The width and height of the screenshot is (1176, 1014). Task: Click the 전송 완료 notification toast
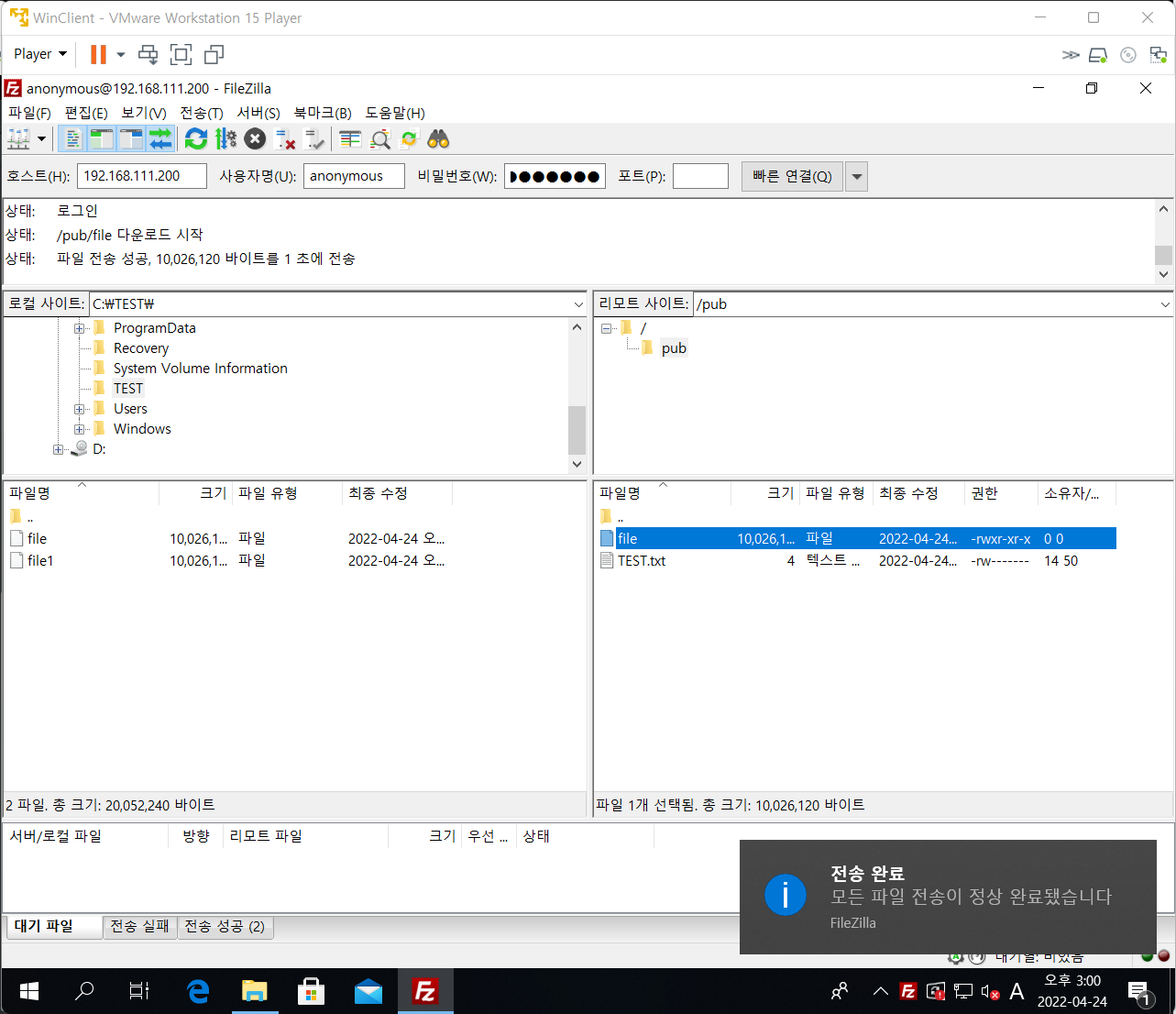coord(948,897)
